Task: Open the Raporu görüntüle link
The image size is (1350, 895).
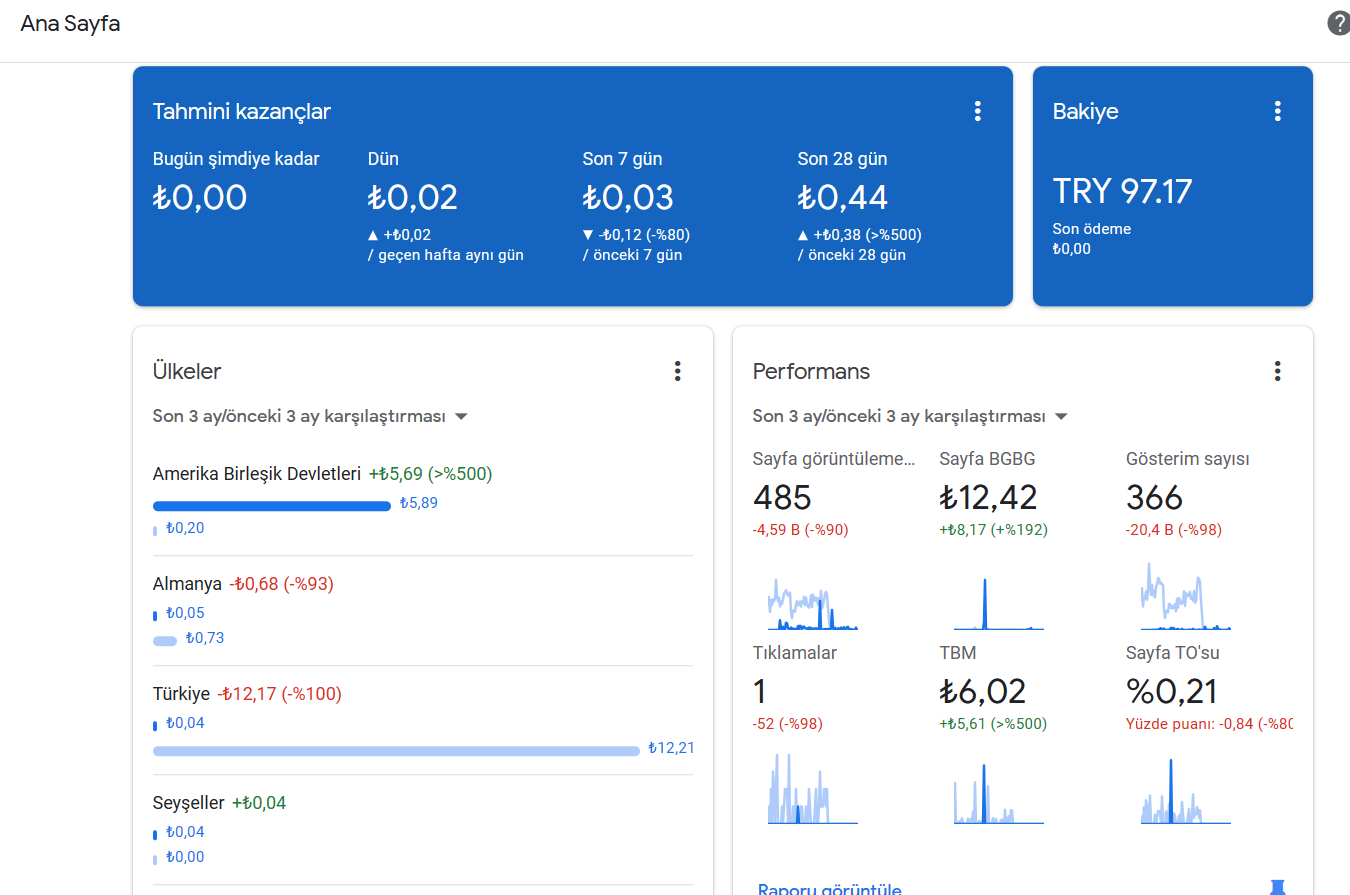Action: pos(830,889)
